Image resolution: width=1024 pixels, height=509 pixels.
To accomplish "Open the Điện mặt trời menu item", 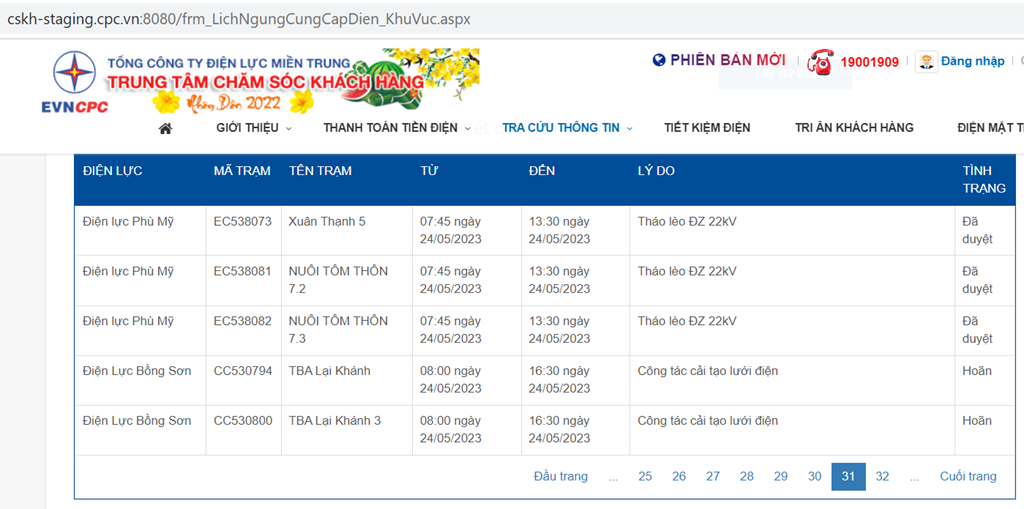I will (x=991, y=128).
